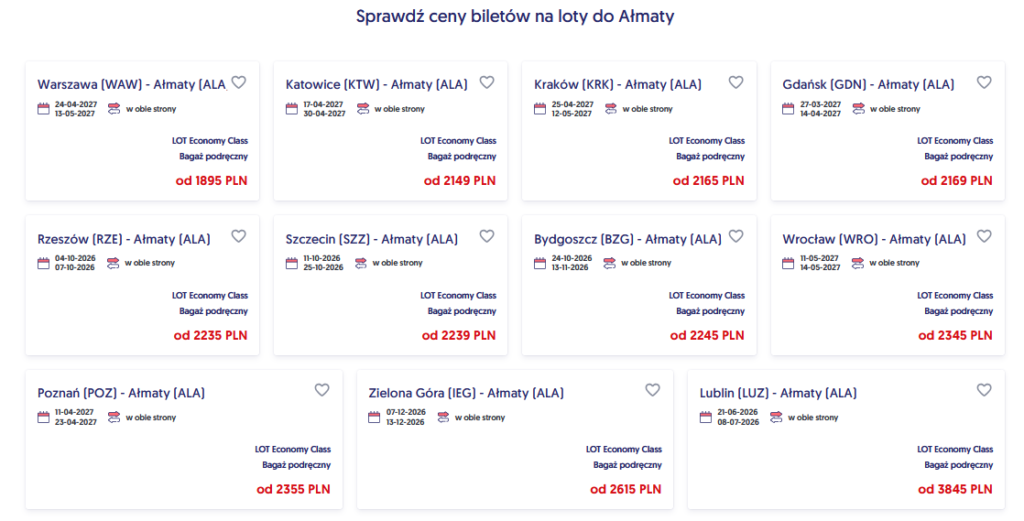The width and height of the screenshot is (1024, 521).
Task: Favorite the Zielona Góra (IEG) flight
Action: (x=653, y=390)
